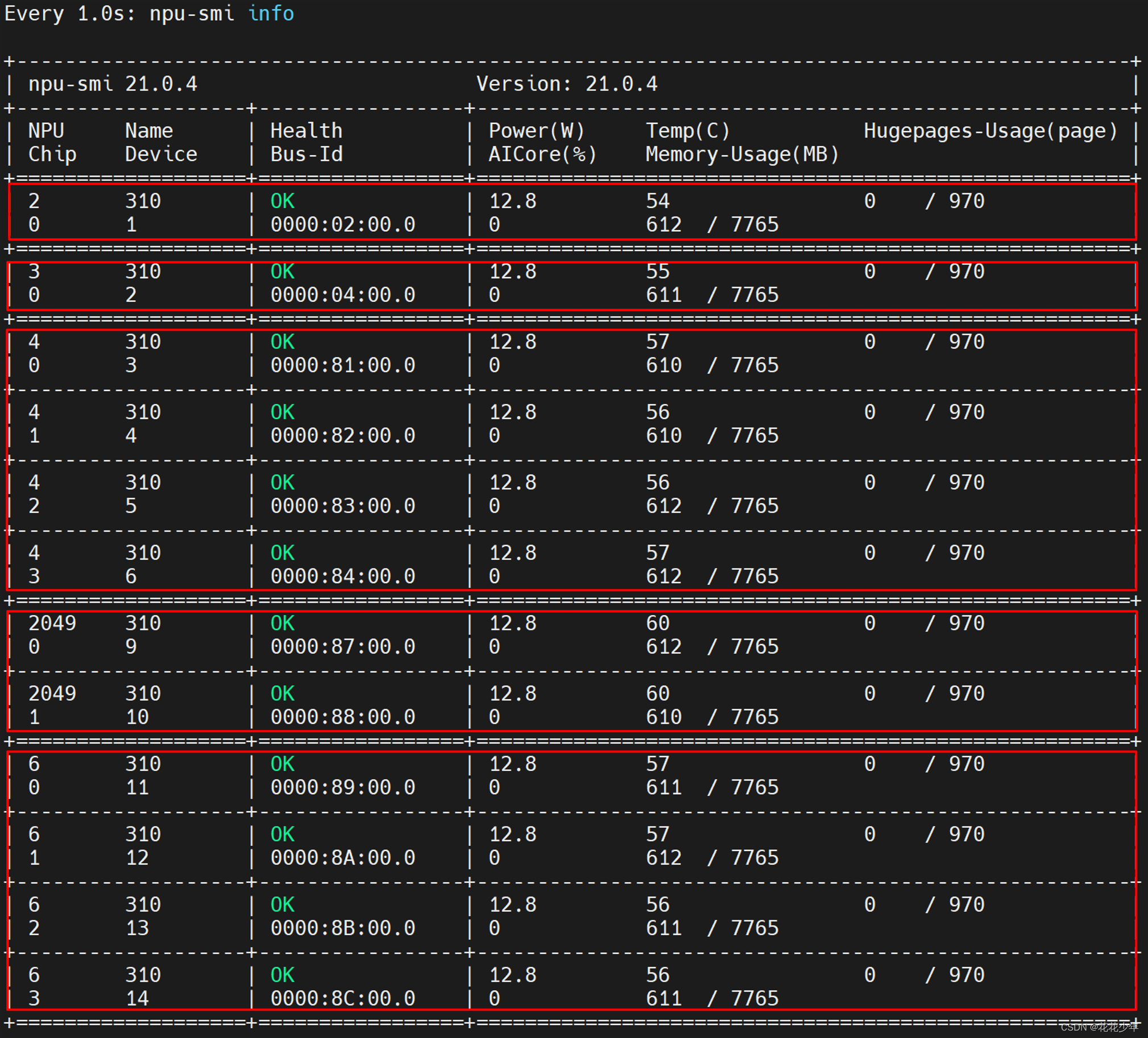Image resolution: width=1148 pixels, height=1038 pixels.
Task: Click the 'Health' column header
Action: click(x=306, y=131)
